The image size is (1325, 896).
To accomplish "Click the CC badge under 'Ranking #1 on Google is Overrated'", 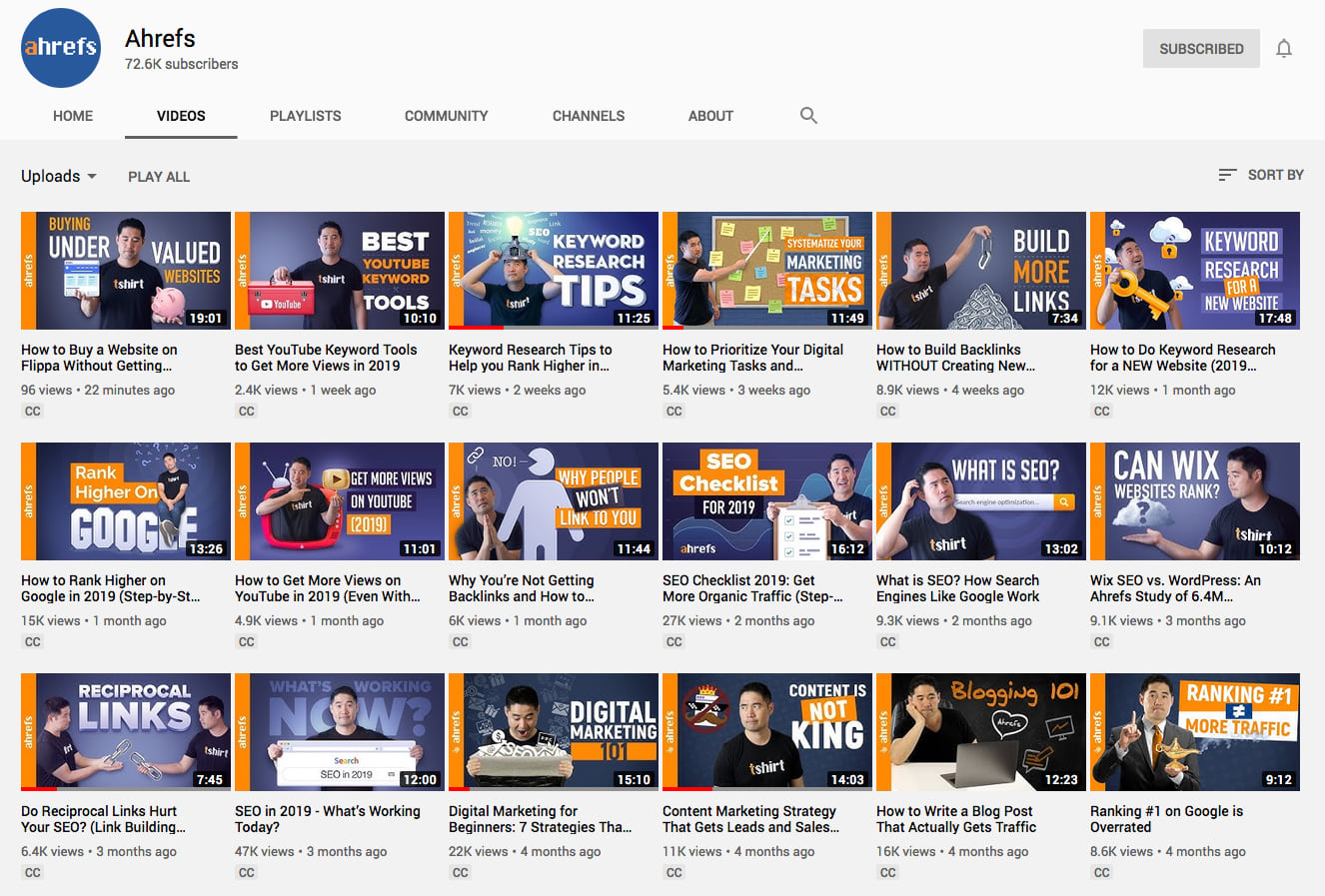I will pyautogui.click(x=1101, y=872).
